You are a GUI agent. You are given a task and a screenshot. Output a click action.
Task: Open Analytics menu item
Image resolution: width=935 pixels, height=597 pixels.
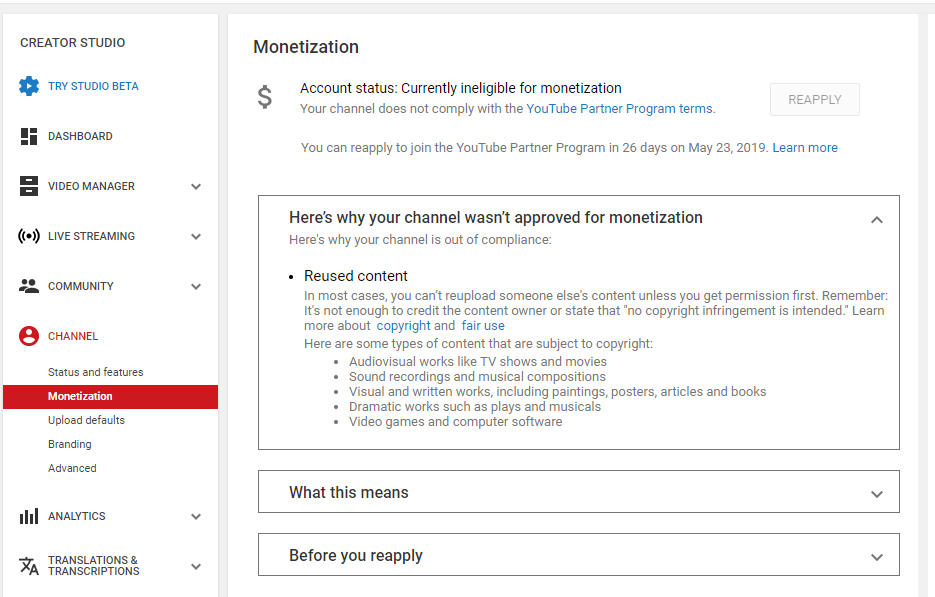(x=76, y=516)
